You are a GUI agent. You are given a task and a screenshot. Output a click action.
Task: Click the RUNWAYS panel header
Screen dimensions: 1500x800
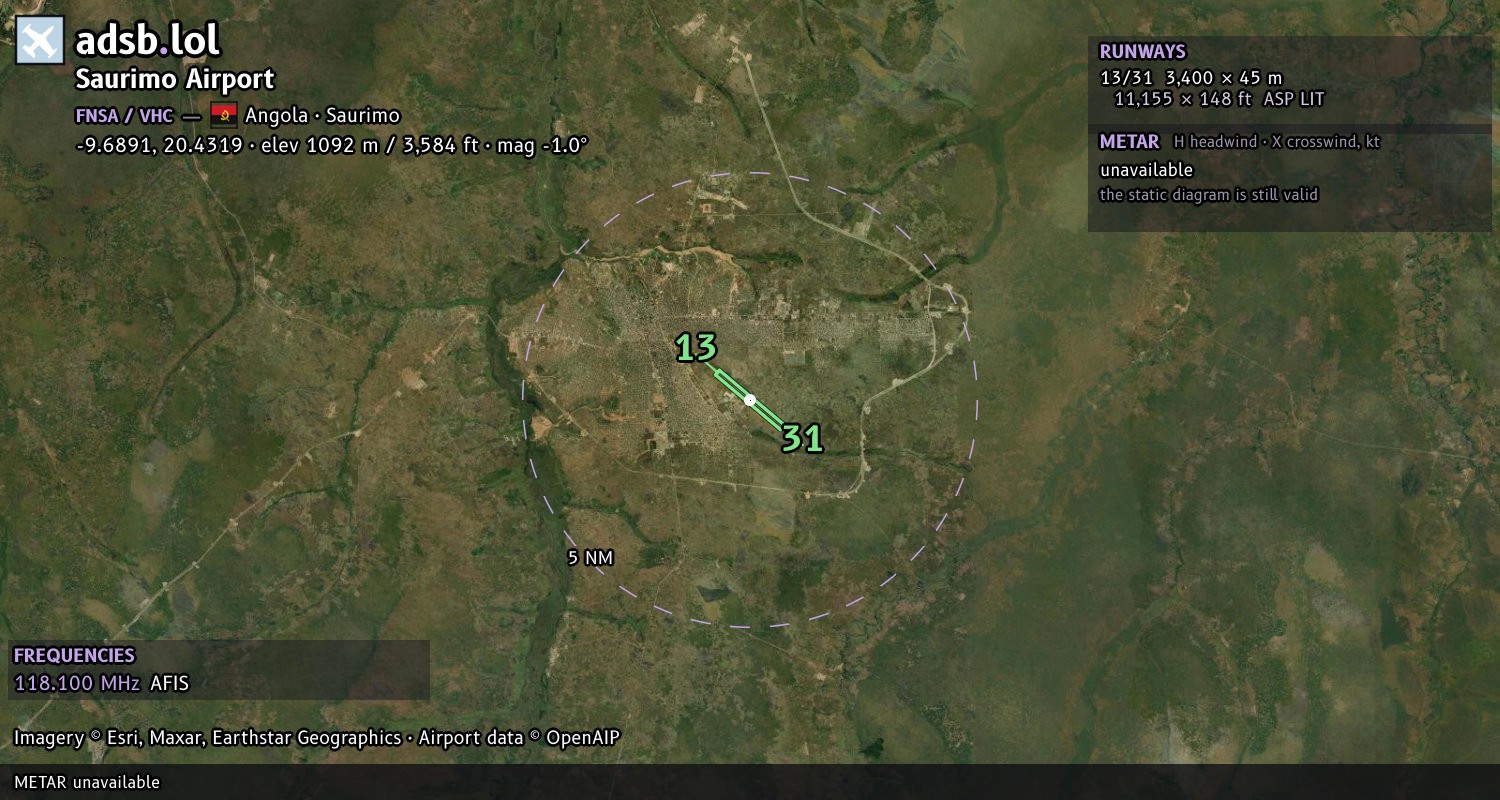(x=1142, y=52)
